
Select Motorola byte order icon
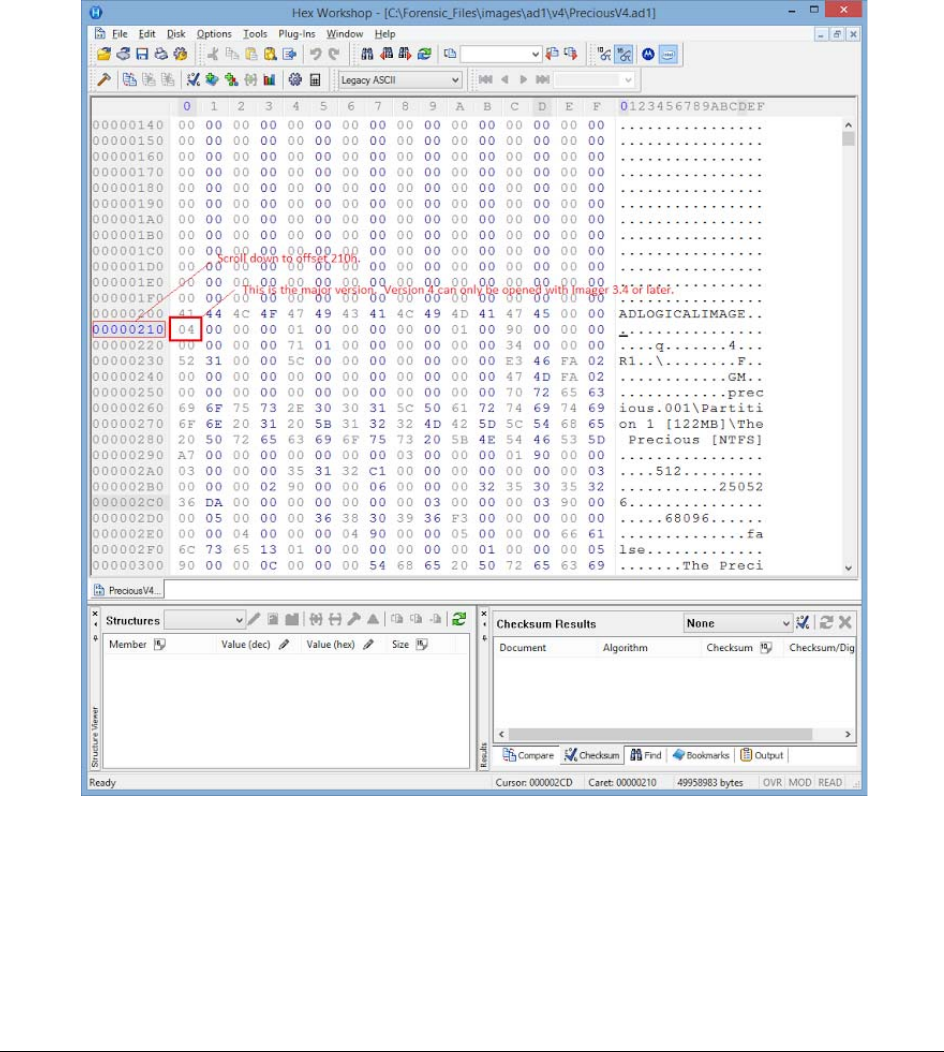648,54
